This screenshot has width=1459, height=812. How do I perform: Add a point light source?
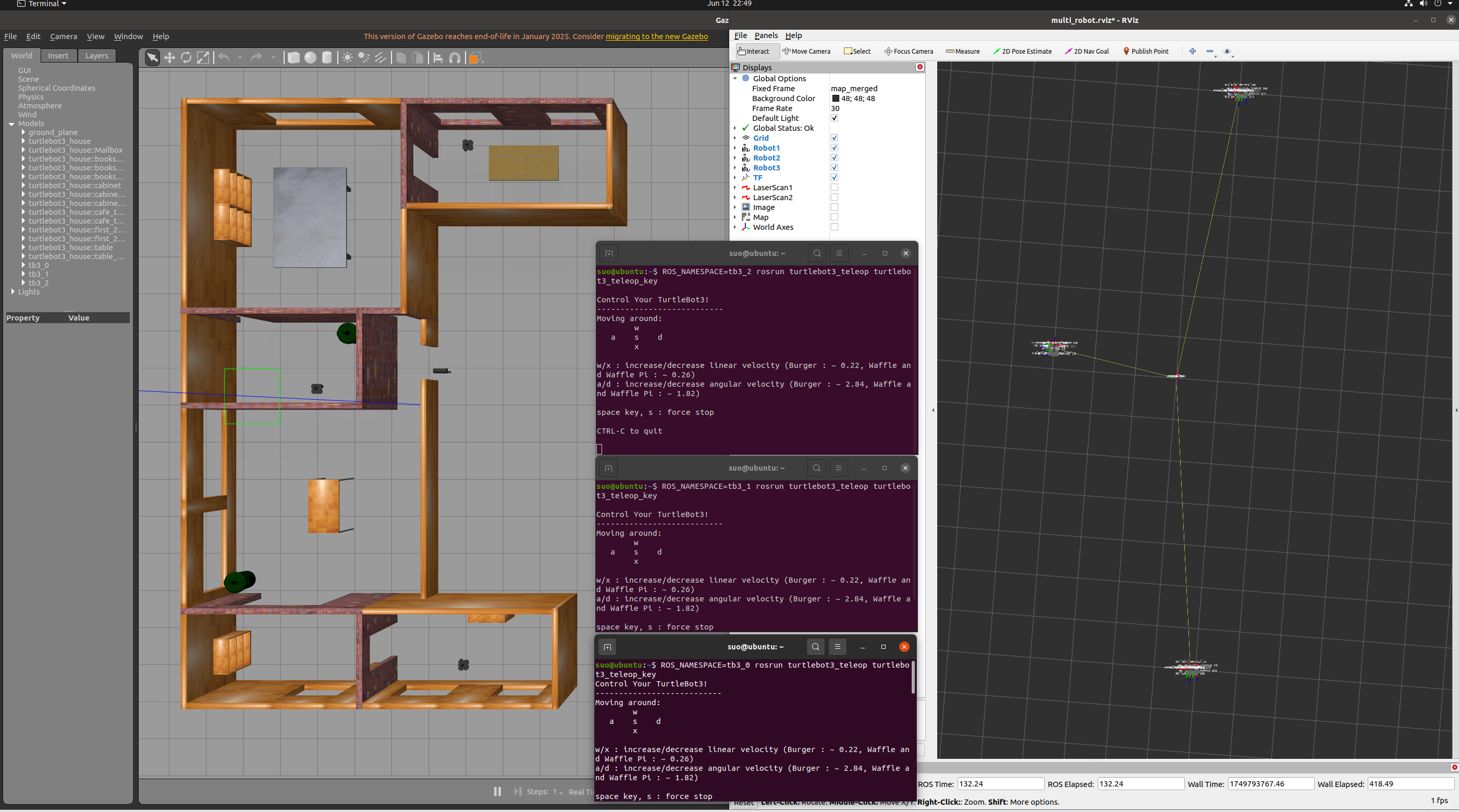(347, 58)
